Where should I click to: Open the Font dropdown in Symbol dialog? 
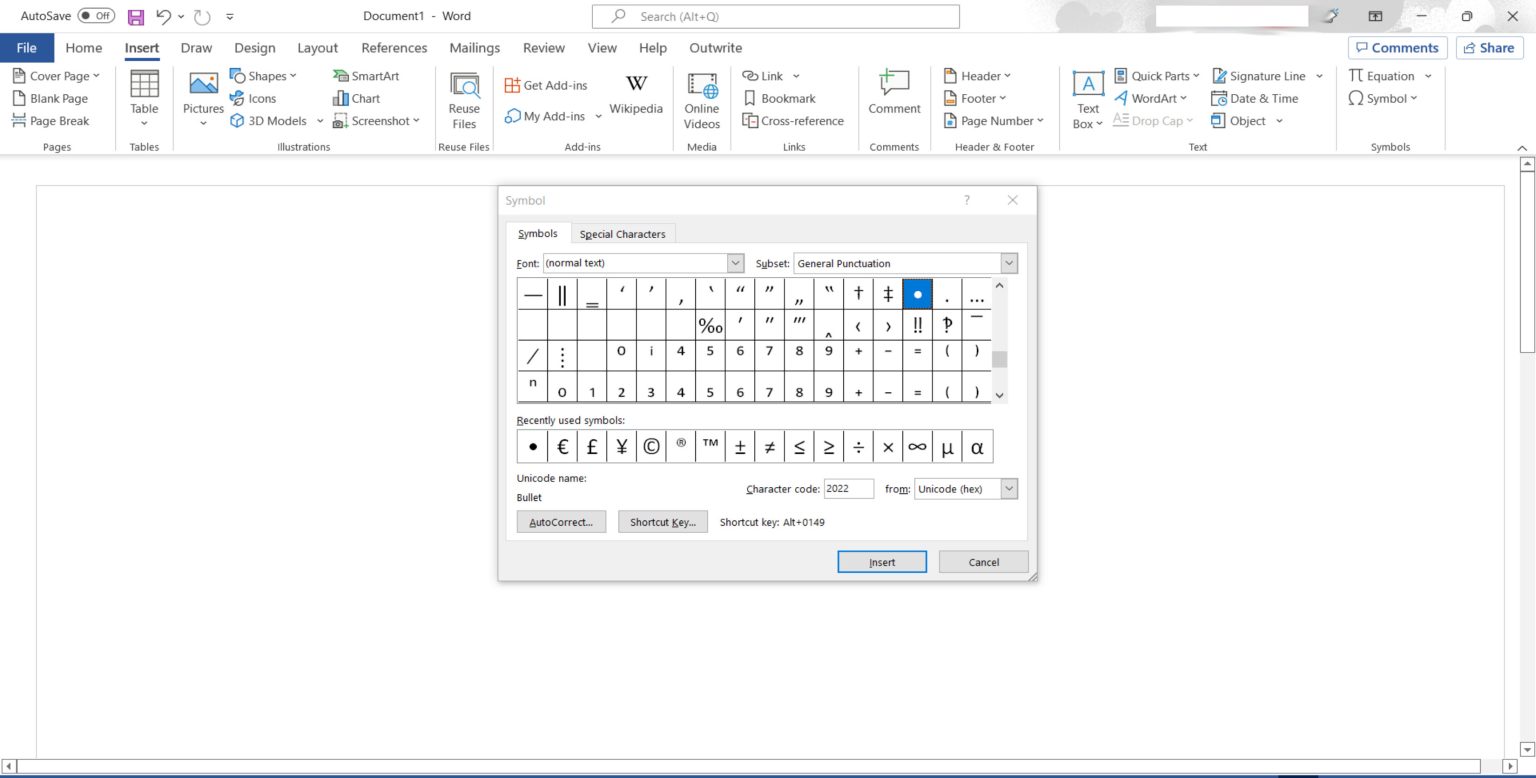[735, 263]
